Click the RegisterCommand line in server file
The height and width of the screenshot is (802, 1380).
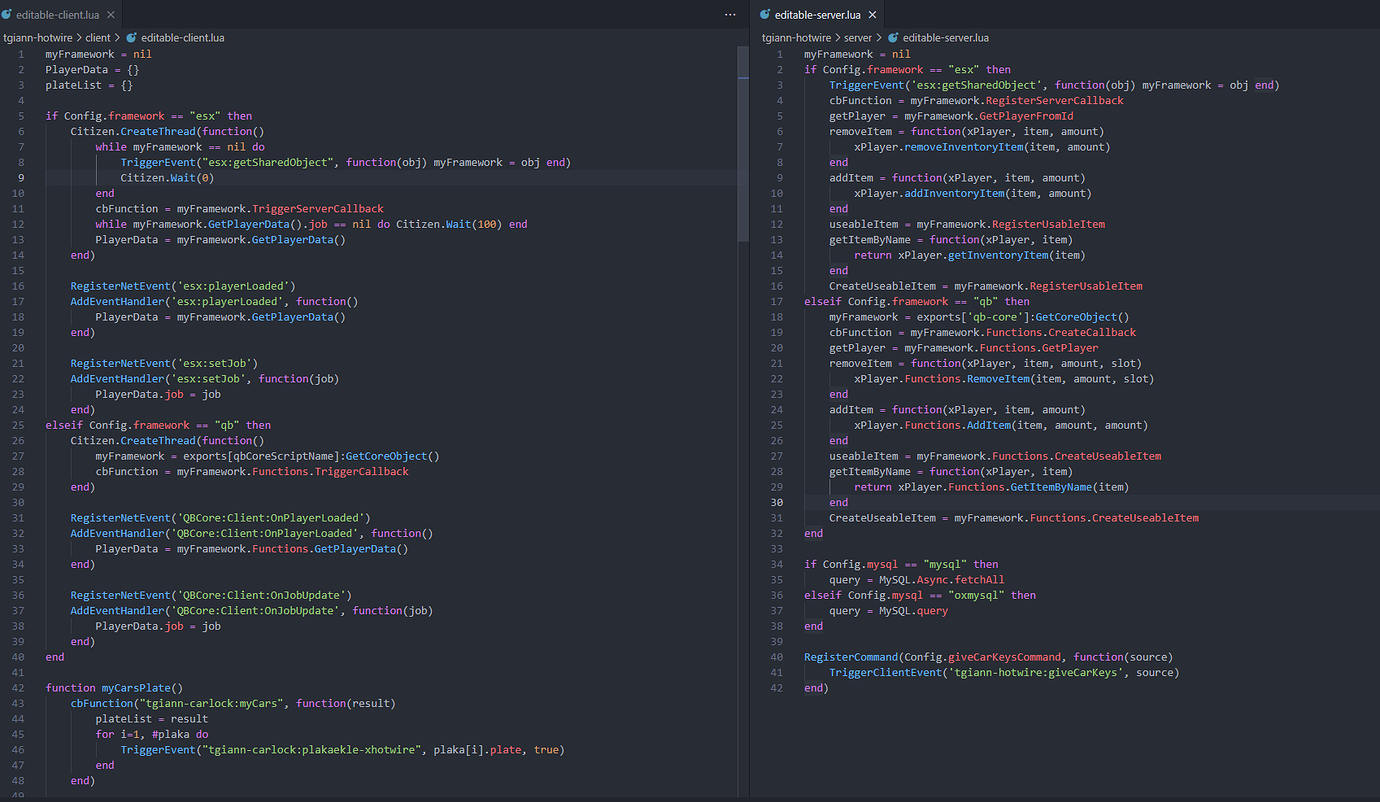pos(988,657)
